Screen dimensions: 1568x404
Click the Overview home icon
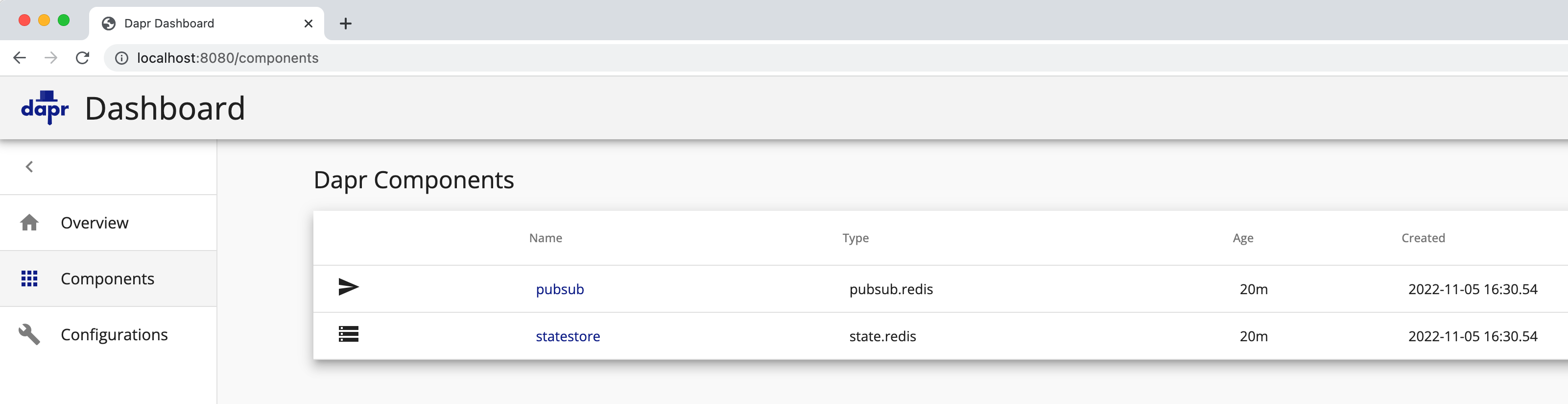29,223
